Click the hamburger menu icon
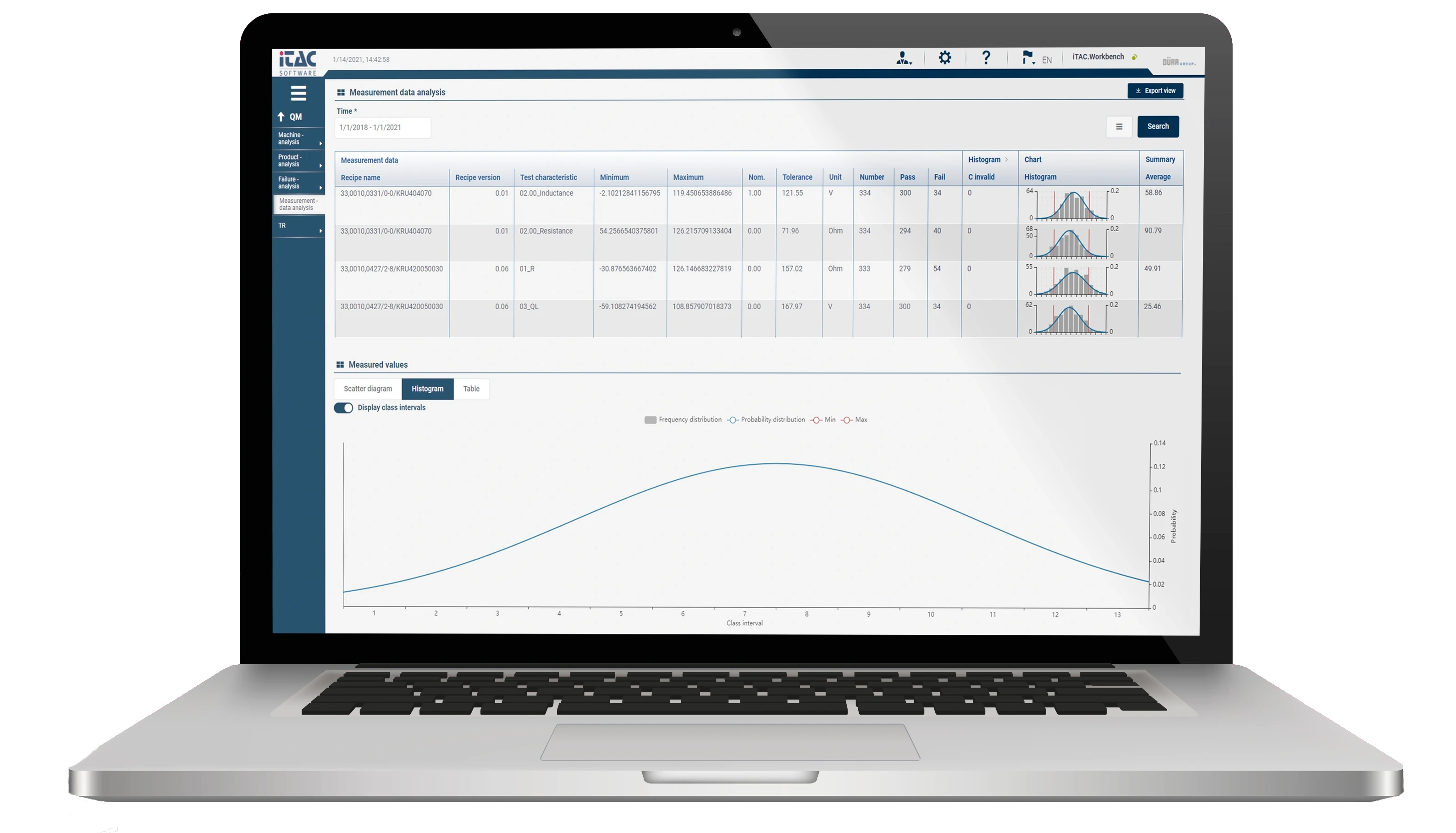Image resolution: width=1456 pixels, height=833 pixels. click(x=299, y=92)
